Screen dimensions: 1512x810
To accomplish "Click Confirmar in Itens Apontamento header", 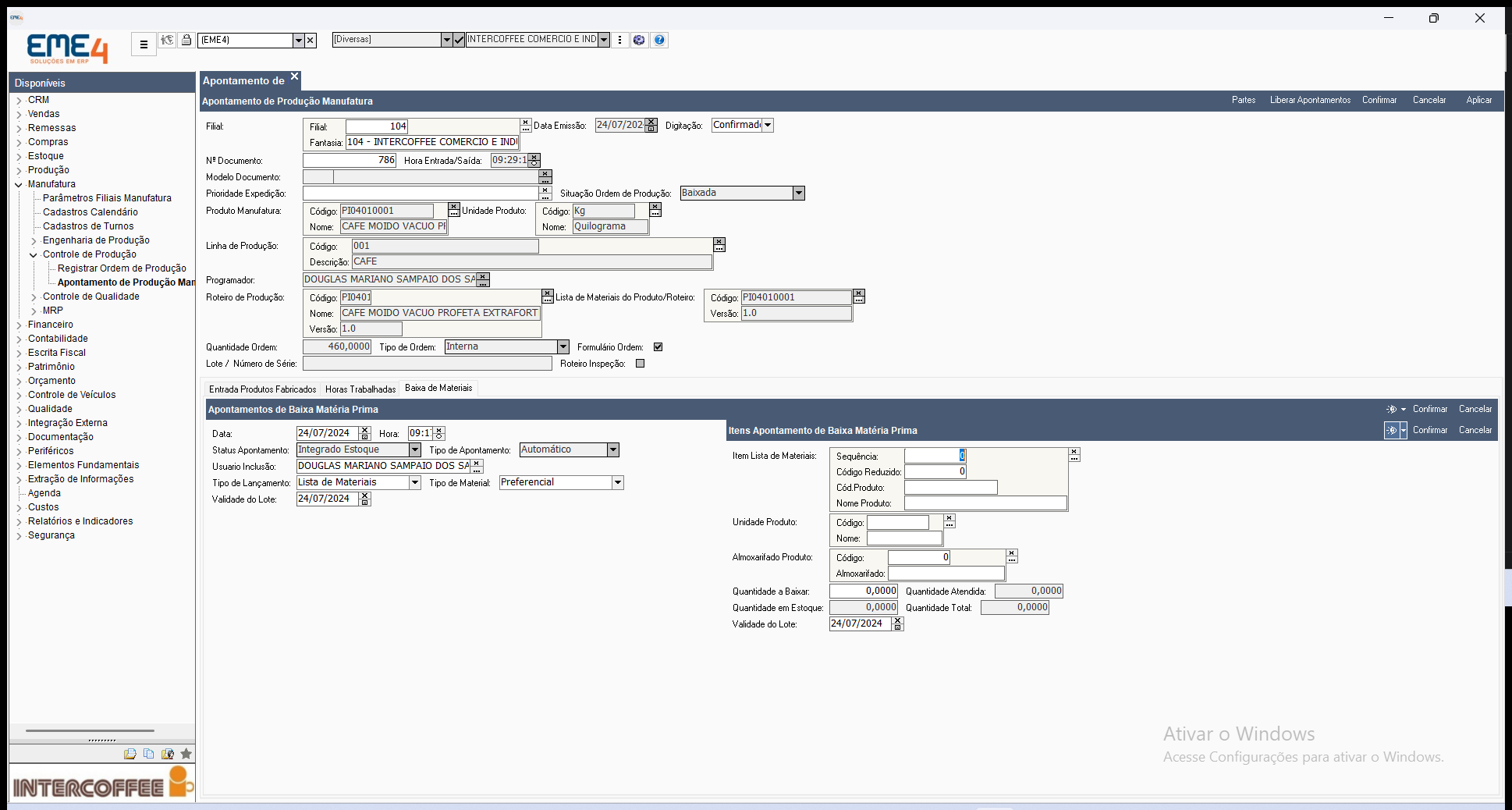I will tap(1430, 430).
